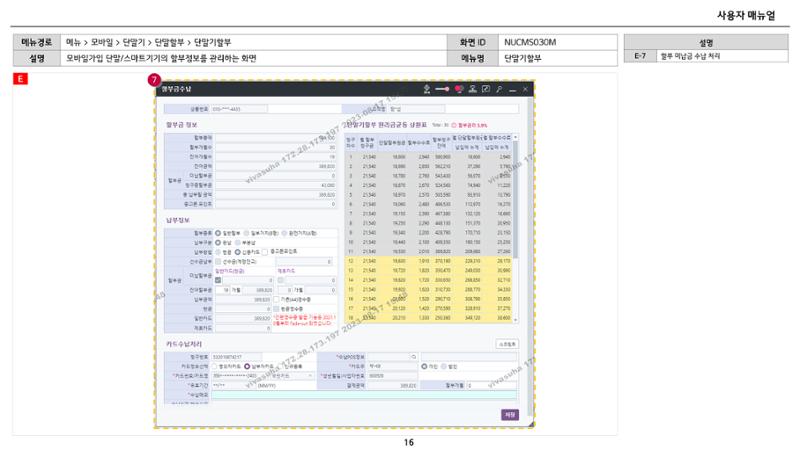Screen dimensions: 800x450
Task: Select the 완전거치 radio option
Action: 285,233
